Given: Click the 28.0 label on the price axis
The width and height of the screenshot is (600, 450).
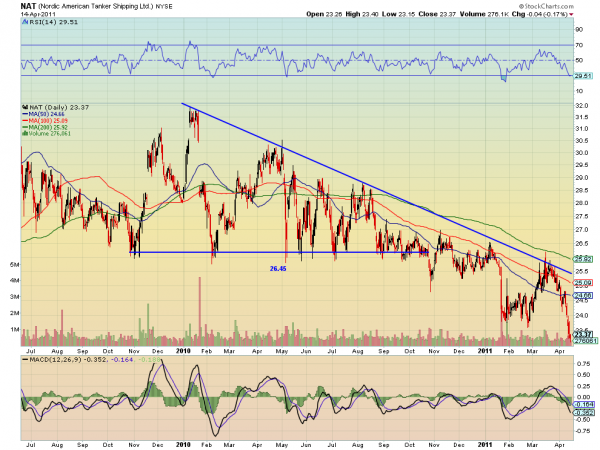Looking at the screenshot, I should point(582,203).
